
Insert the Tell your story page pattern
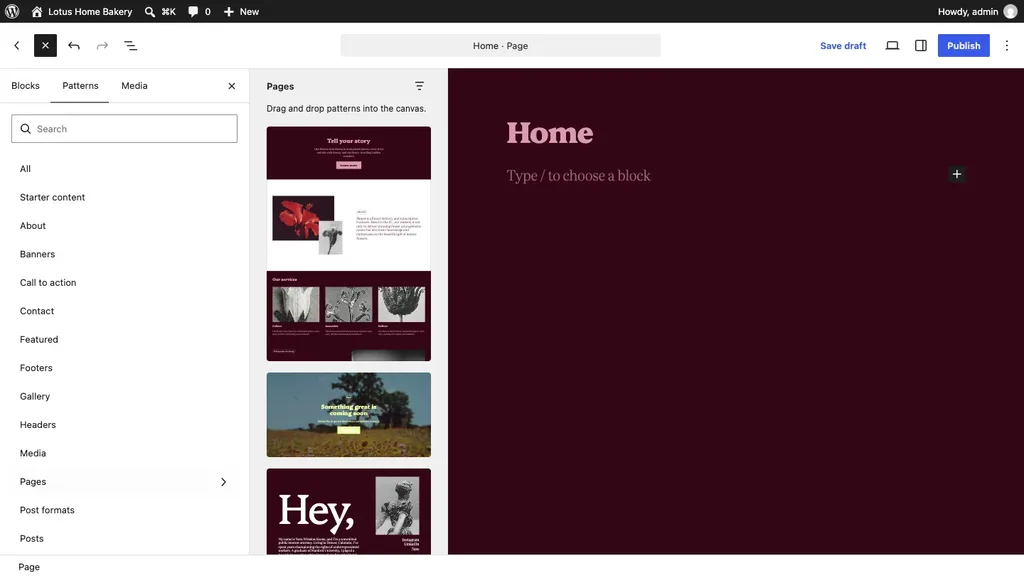[348, 244]
